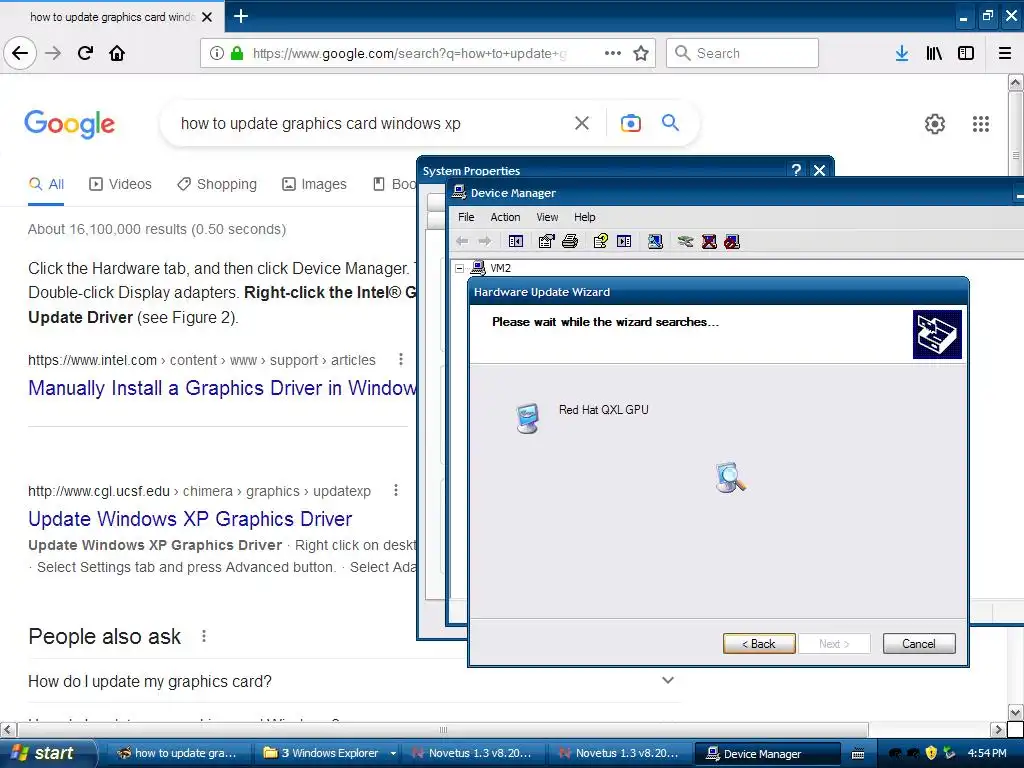Click the Uninstall device icon with red X
The width and height of the screenshot is (1024, 768).
[x=709, y=242]
